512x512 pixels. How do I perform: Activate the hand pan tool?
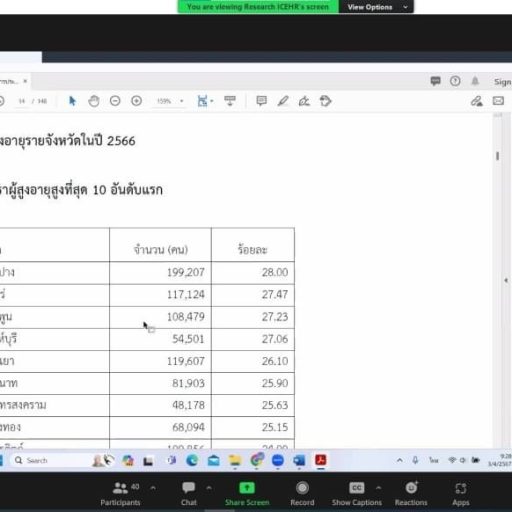pos(94,101)
